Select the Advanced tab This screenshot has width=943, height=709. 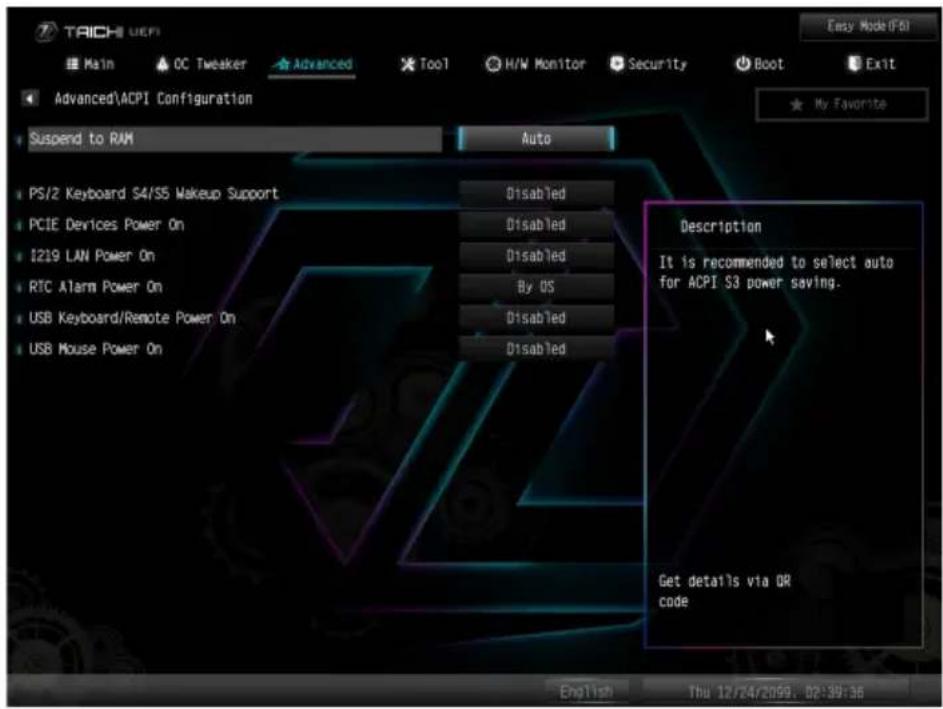(313, 64)
